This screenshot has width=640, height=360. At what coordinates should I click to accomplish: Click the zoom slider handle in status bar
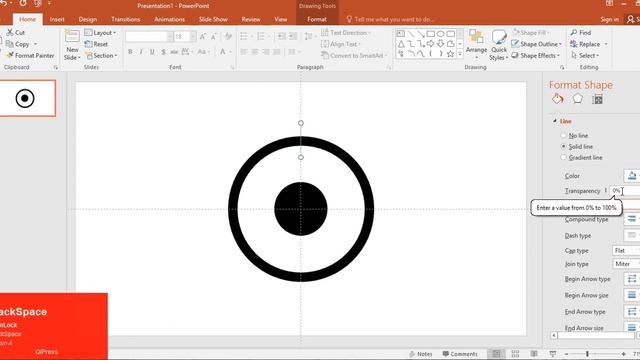(x=587, y=354)
